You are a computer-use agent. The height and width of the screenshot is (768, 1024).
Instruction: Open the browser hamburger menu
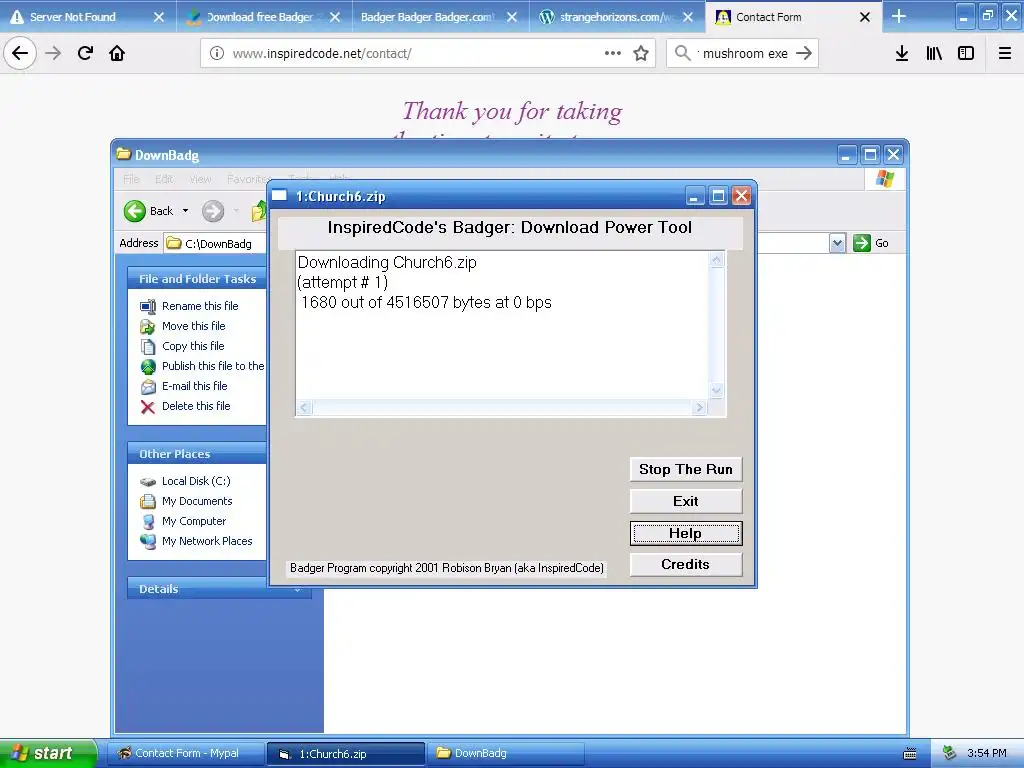pyautogui.click(x=1005, y=53)
